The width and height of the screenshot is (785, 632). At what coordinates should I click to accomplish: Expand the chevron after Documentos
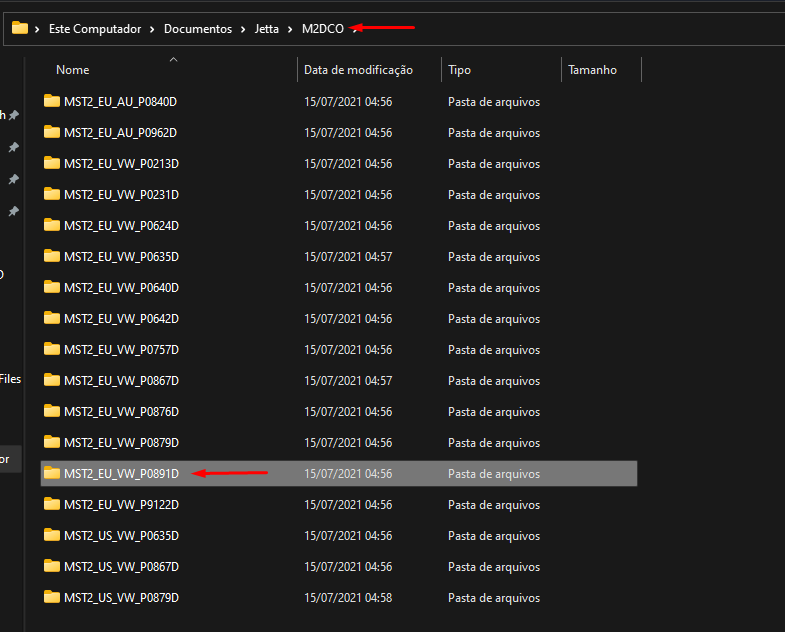pos(243,30)
